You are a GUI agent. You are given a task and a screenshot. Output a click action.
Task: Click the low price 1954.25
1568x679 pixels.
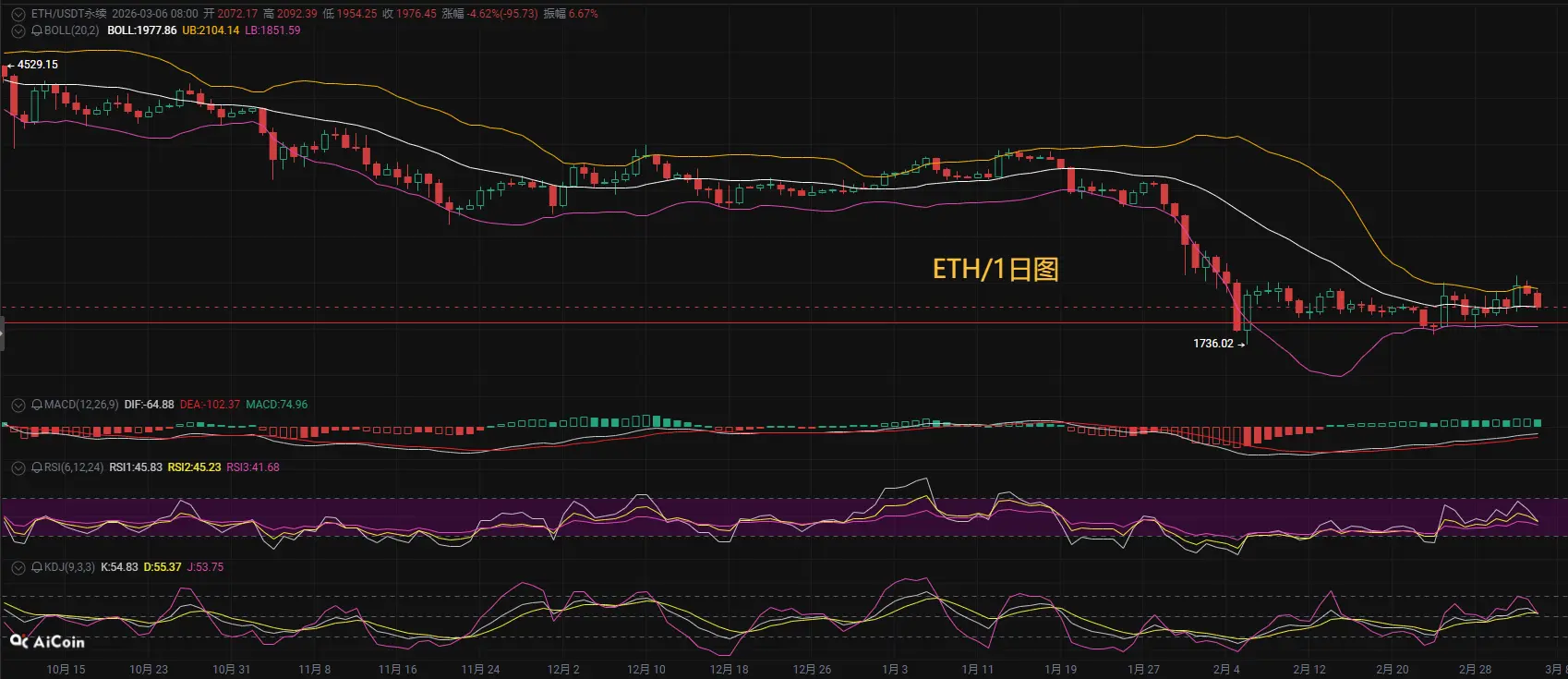point(356,14)
